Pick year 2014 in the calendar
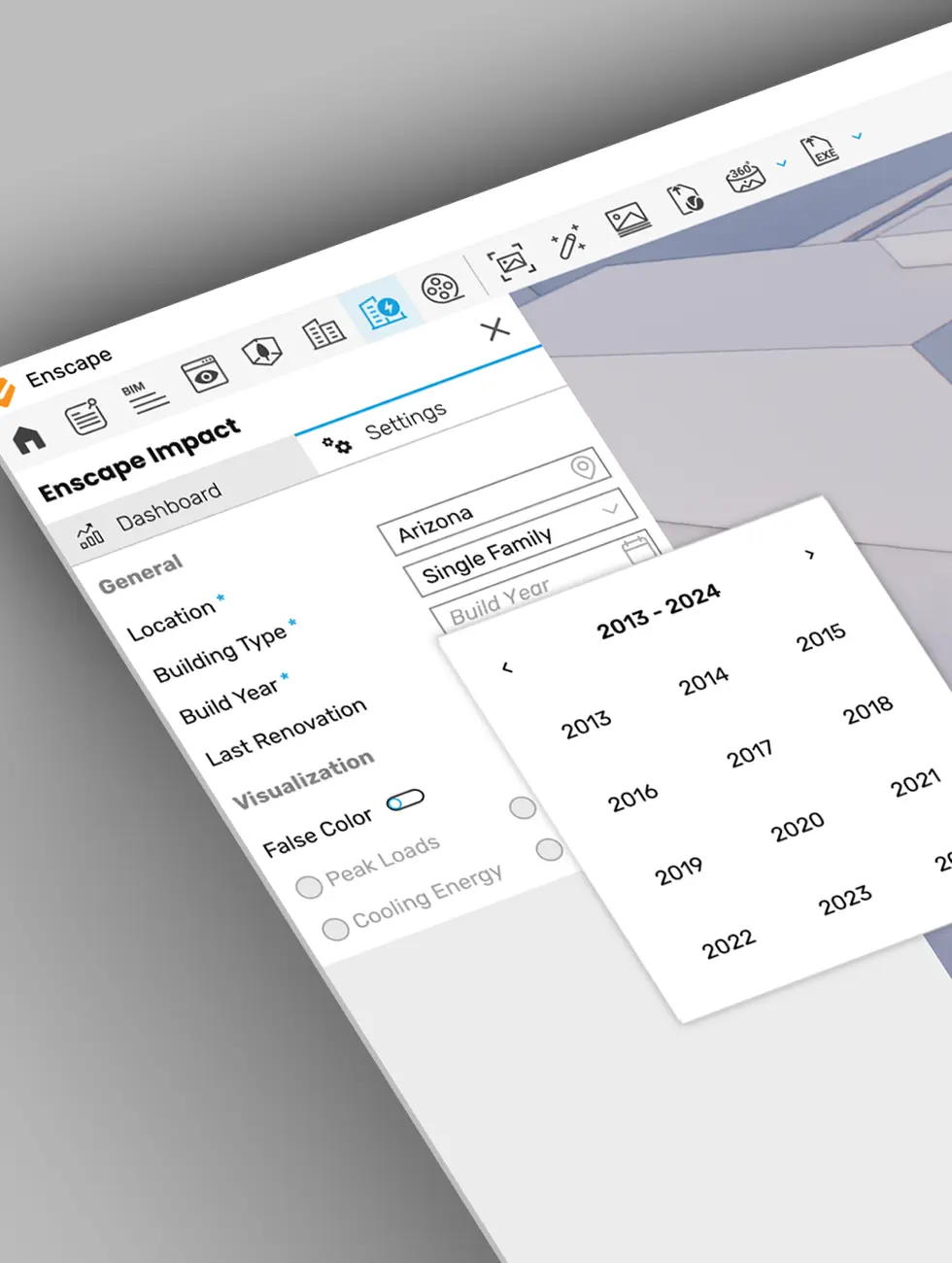952x1263 pixels. [703, 680]
